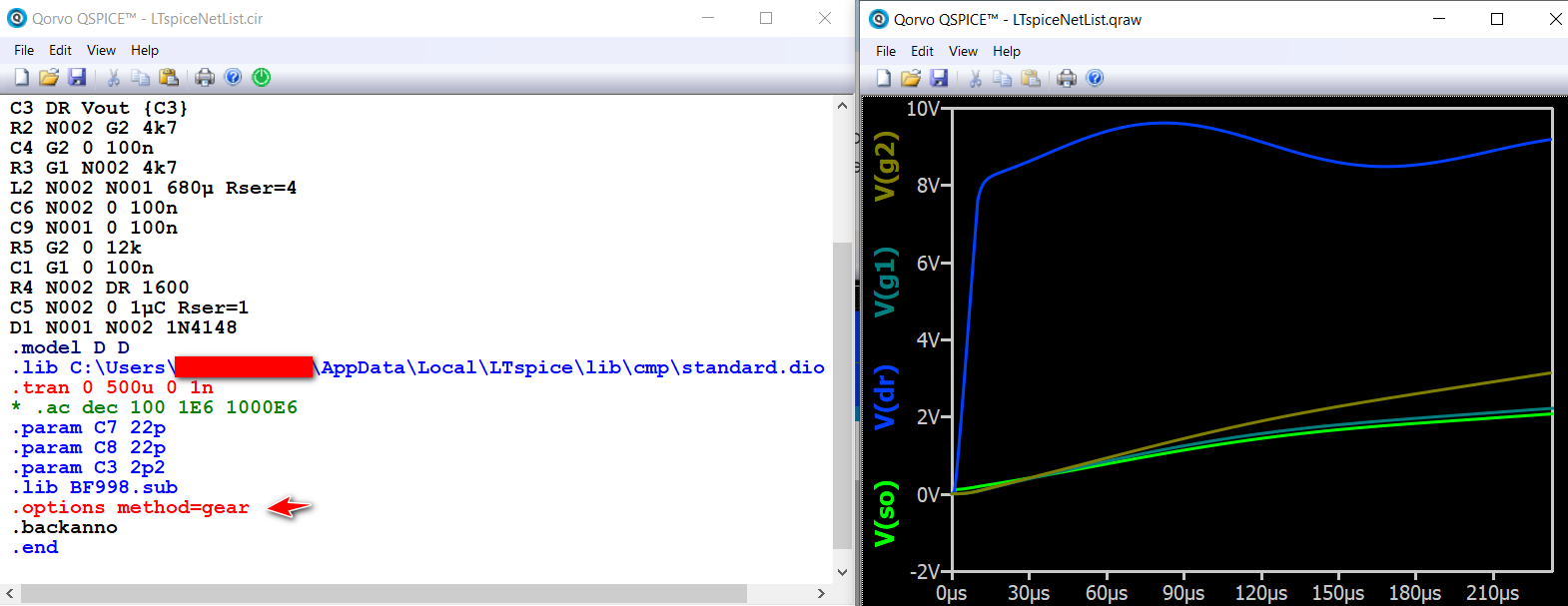Click New file icon in waveform window
This screenshot has width=1568, height=606.
pyautogui.click(x=883, y=78)
